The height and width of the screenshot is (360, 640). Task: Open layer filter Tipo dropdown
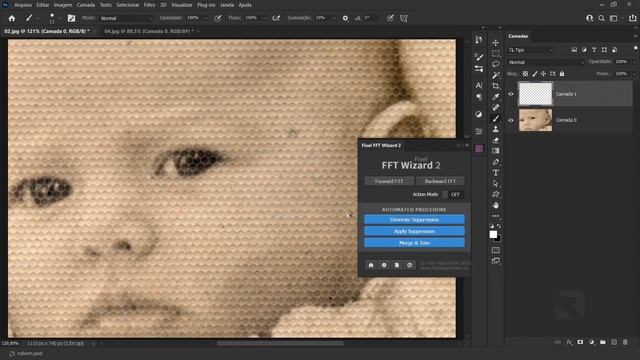(x=531, y=50)
